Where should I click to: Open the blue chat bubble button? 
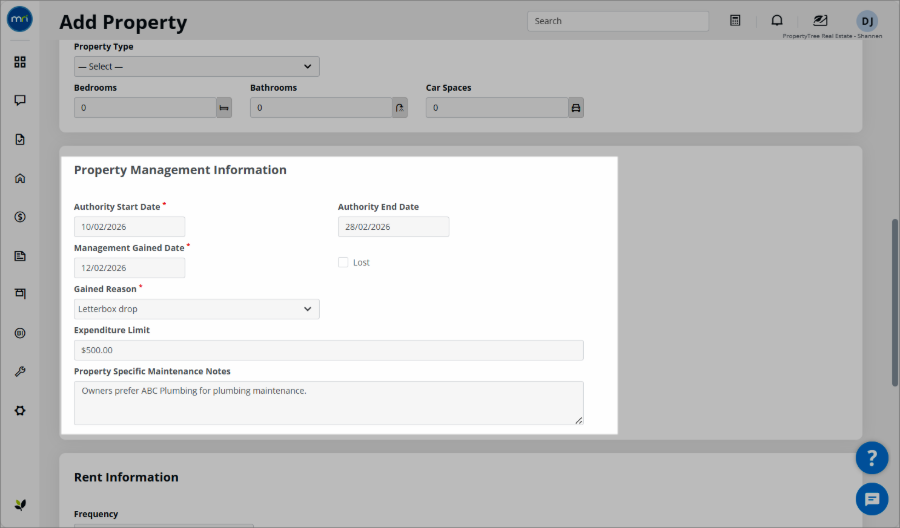point(872,499)
